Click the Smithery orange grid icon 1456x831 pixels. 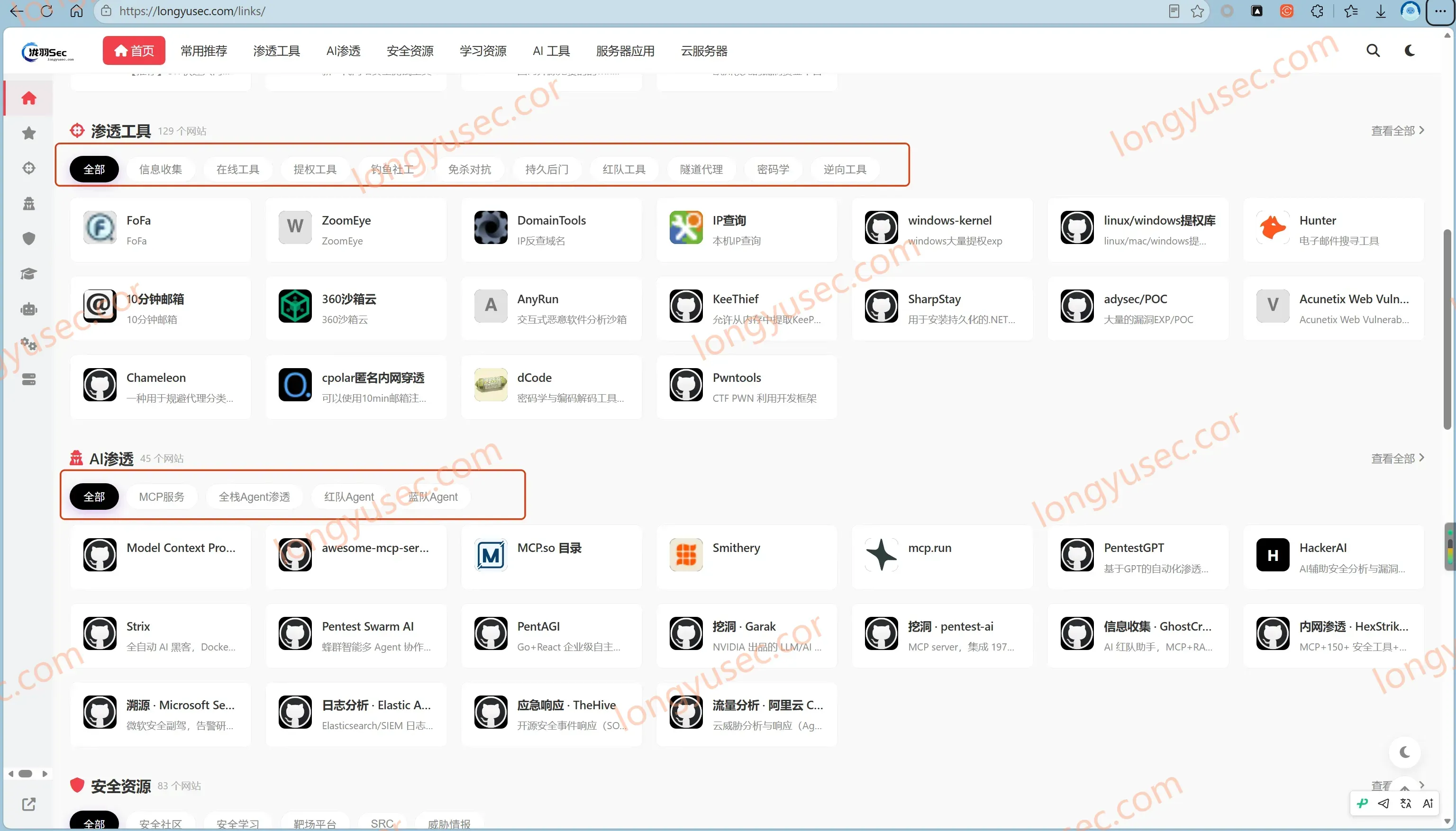click(686, 555)
